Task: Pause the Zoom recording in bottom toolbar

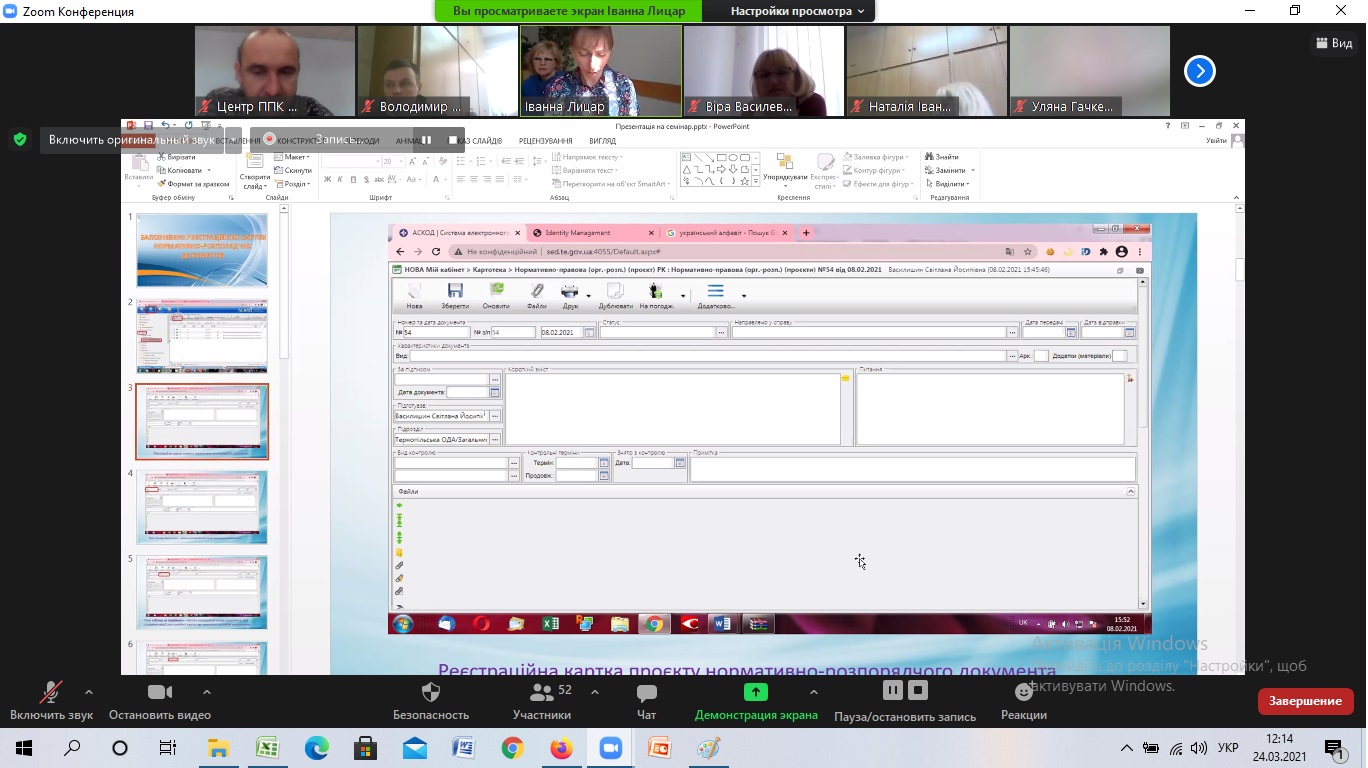Action: pos(893,691)
